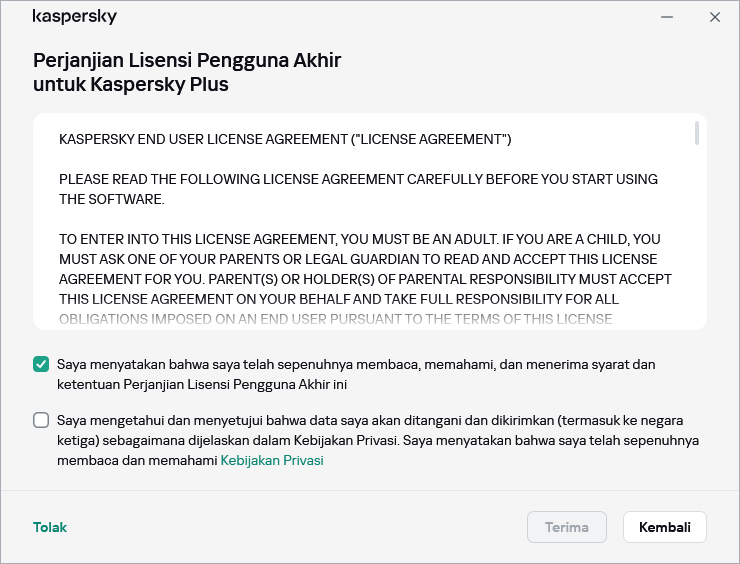Click the empty title bar beside the logo
Screen dimensions: 740x564
tap(380, 17)
